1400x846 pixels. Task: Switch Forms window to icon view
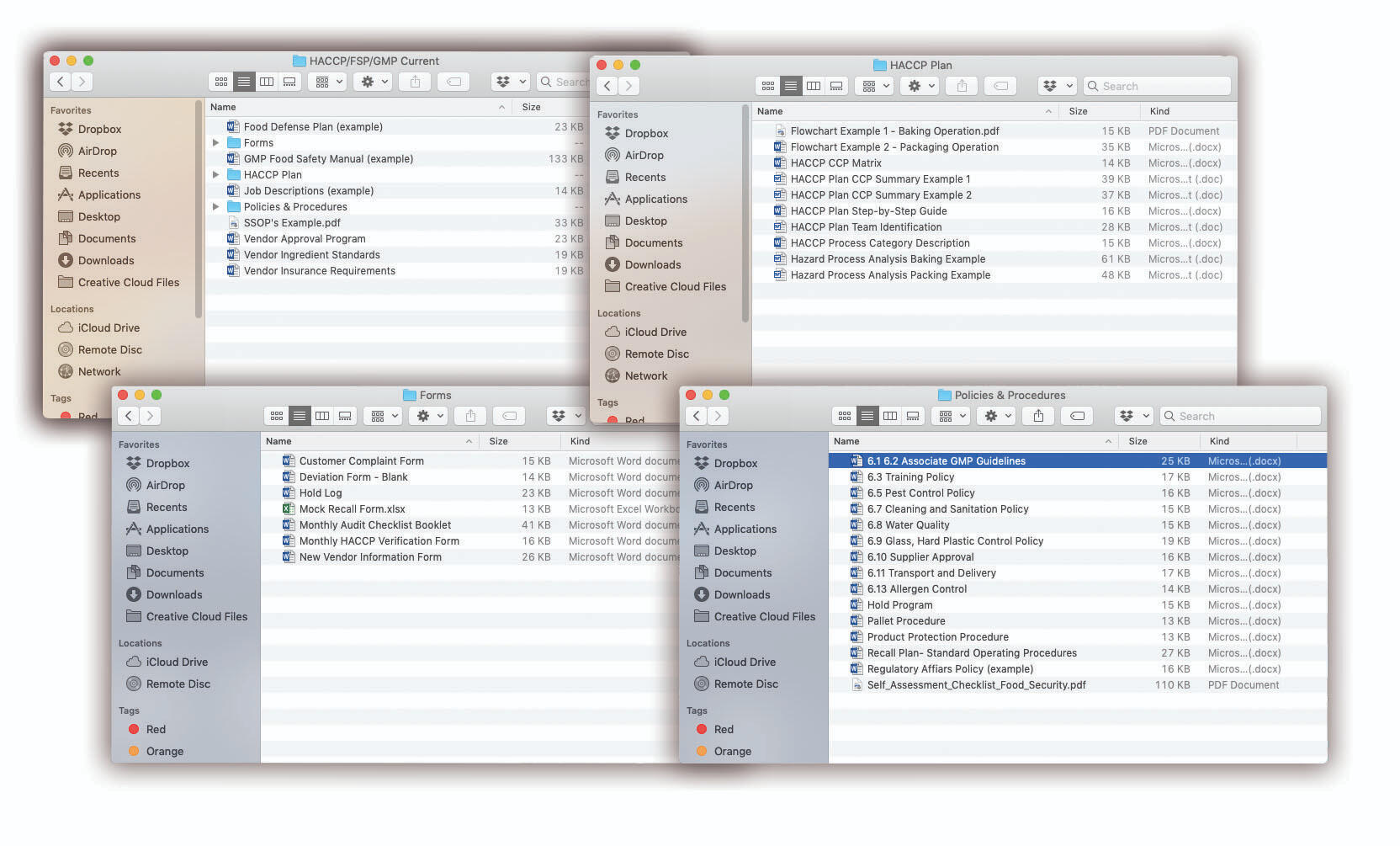click(277, 416)
